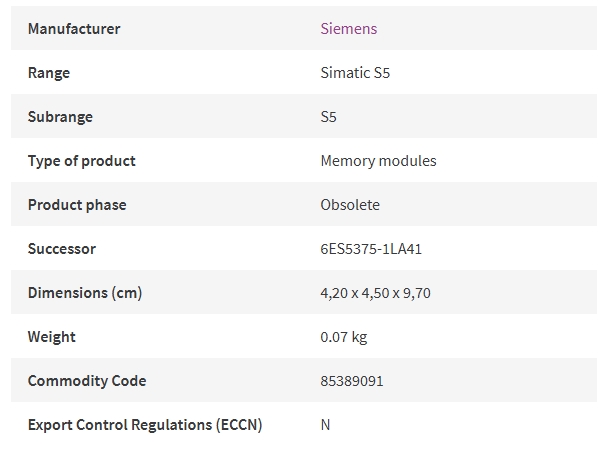Viewport: 610px width, 452px height.
Task: Select the dimensions value 4,20 x 4,50 x 9,70
Action: (375, 293)
